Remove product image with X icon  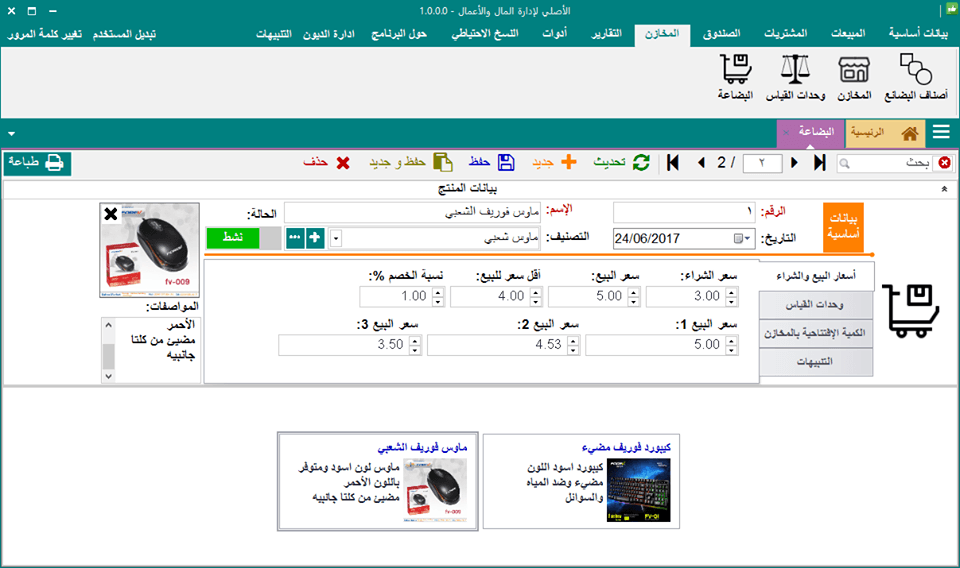click(x=111, y=214)
